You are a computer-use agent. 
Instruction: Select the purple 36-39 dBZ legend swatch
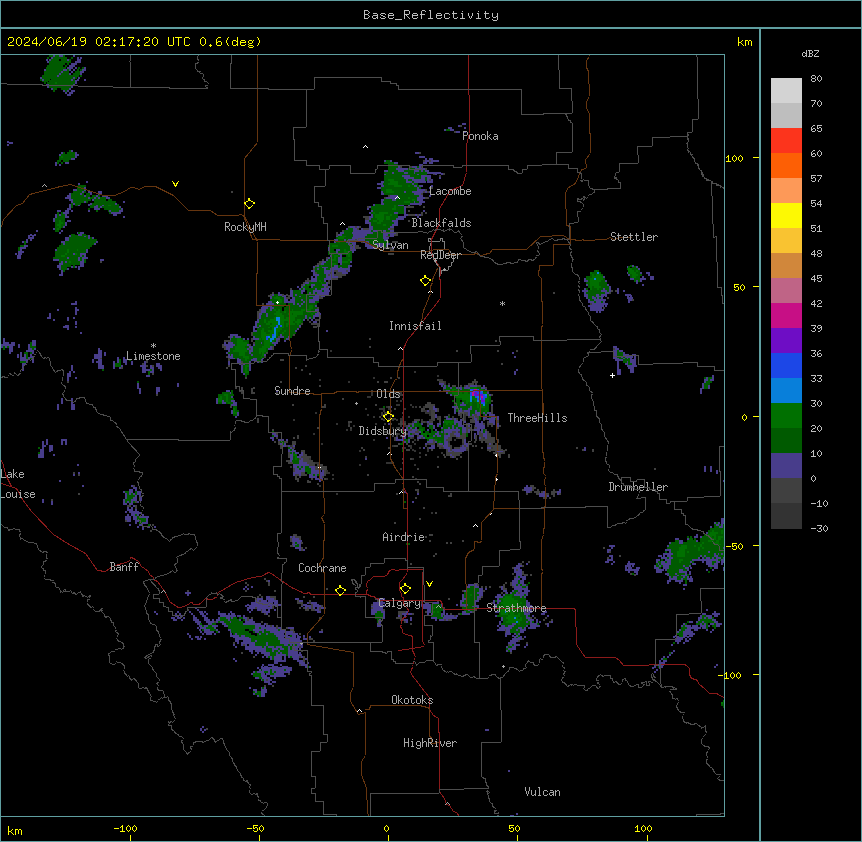pos(786,341)
